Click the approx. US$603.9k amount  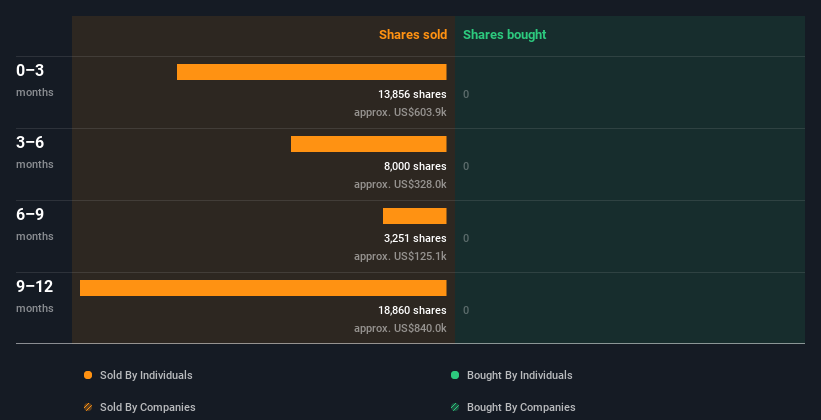click(400, 112)
